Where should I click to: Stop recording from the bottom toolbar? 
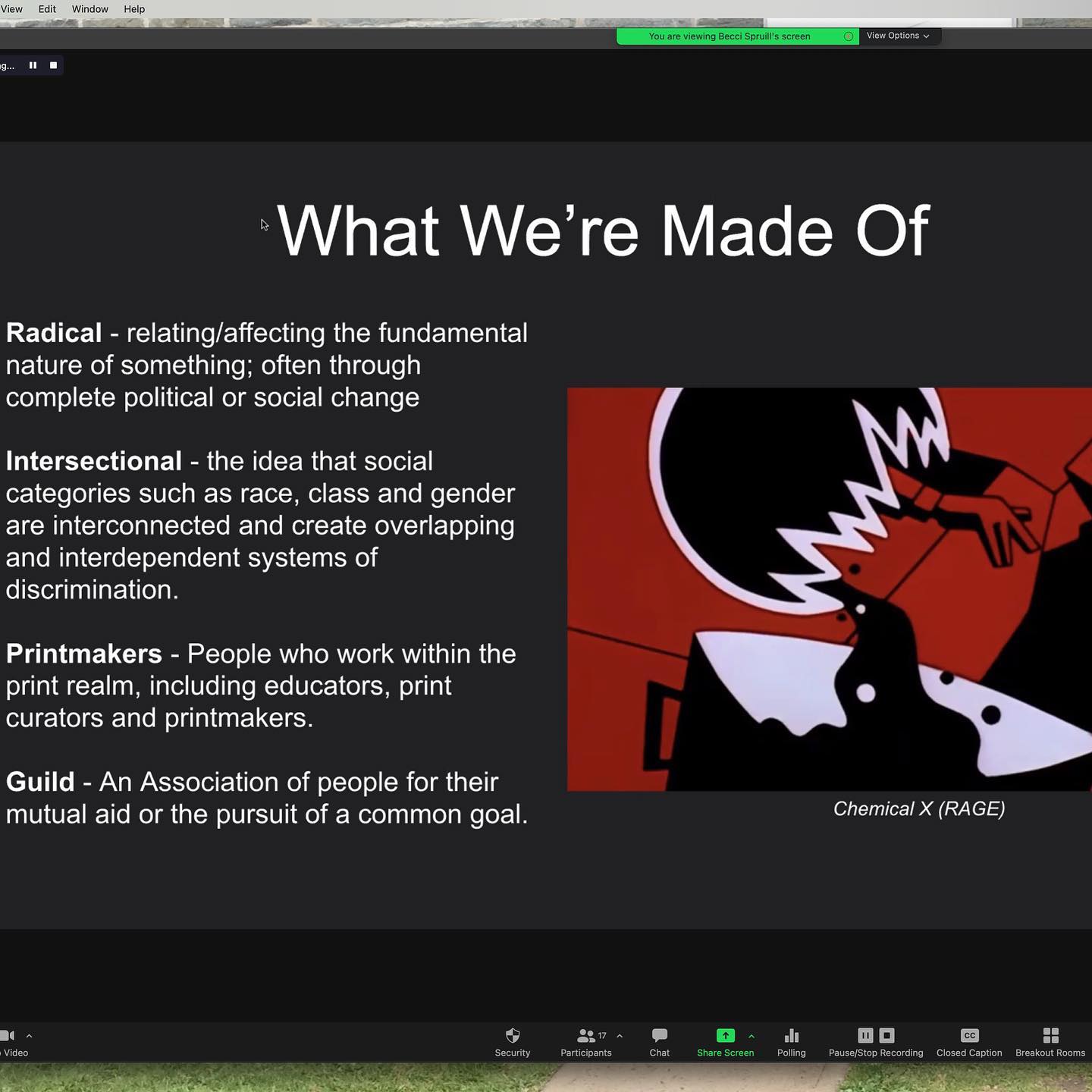click(x=886, y=1036)
